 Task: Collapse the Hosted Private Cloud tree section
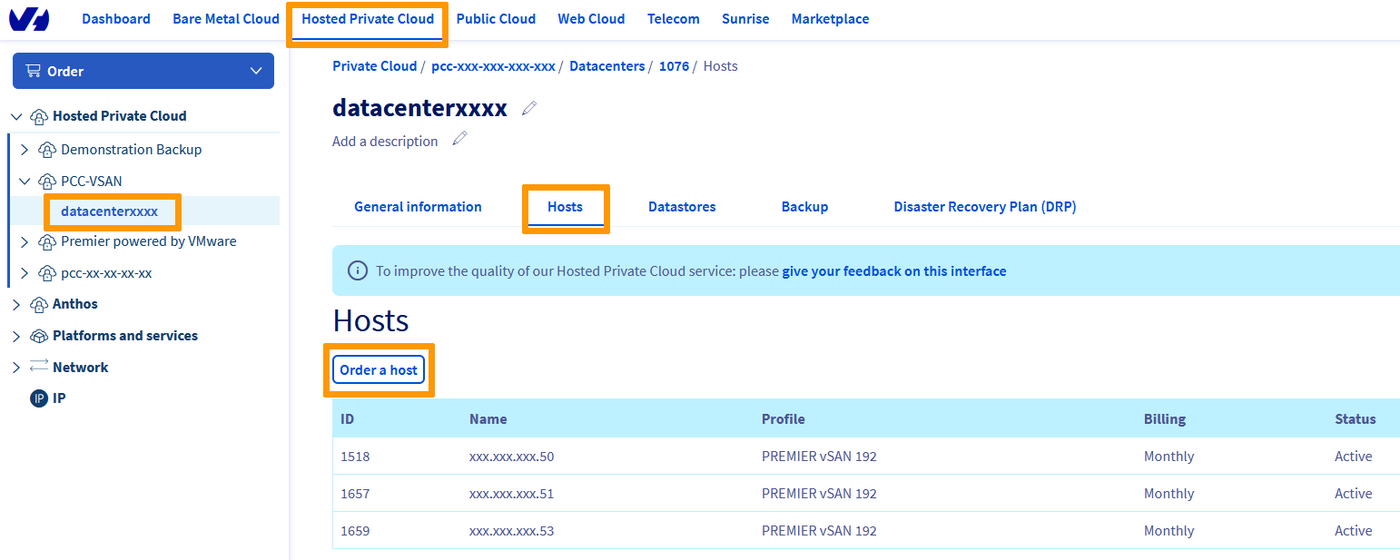click(16, 116)
